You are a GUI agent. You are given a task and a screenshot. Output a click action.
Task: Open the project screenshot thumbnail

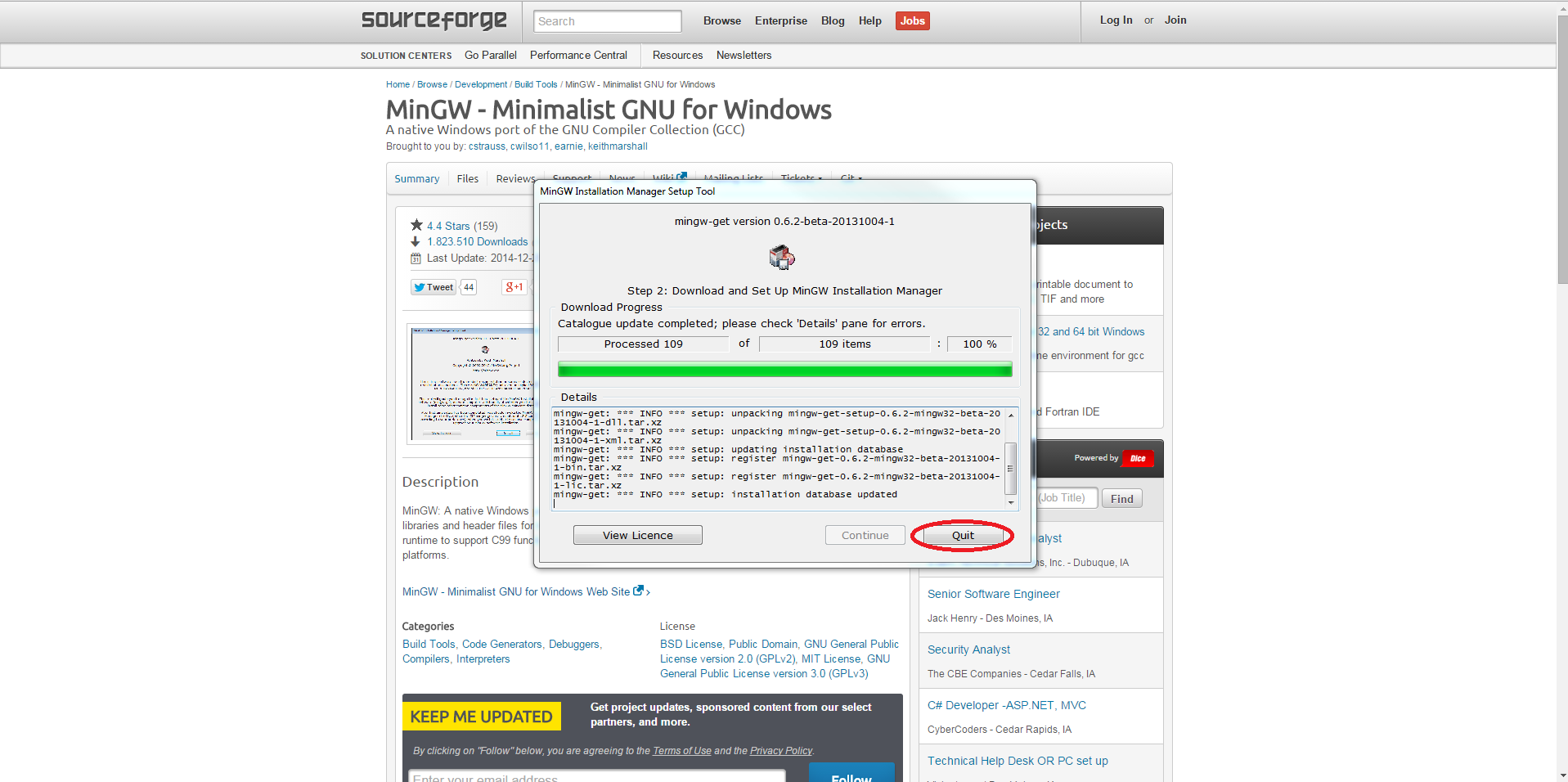pyautogui.click(x=472, y=384)
